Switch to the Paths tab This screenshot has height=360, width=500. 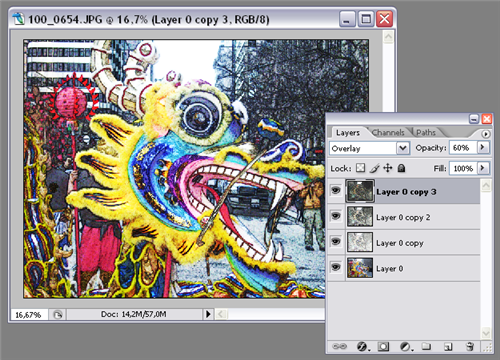[x=426, y=133]
